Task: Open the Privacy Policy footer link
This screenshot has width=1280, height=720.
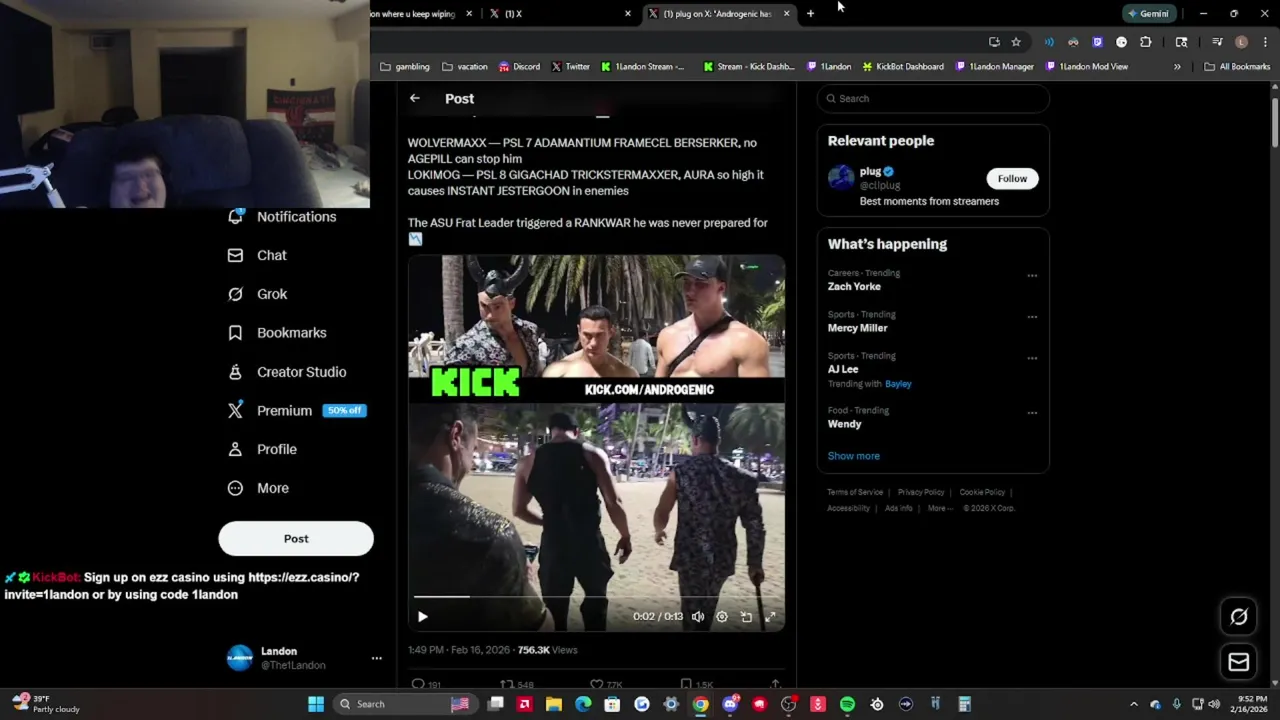Action: pyautogui.click(x=921, y=492)
